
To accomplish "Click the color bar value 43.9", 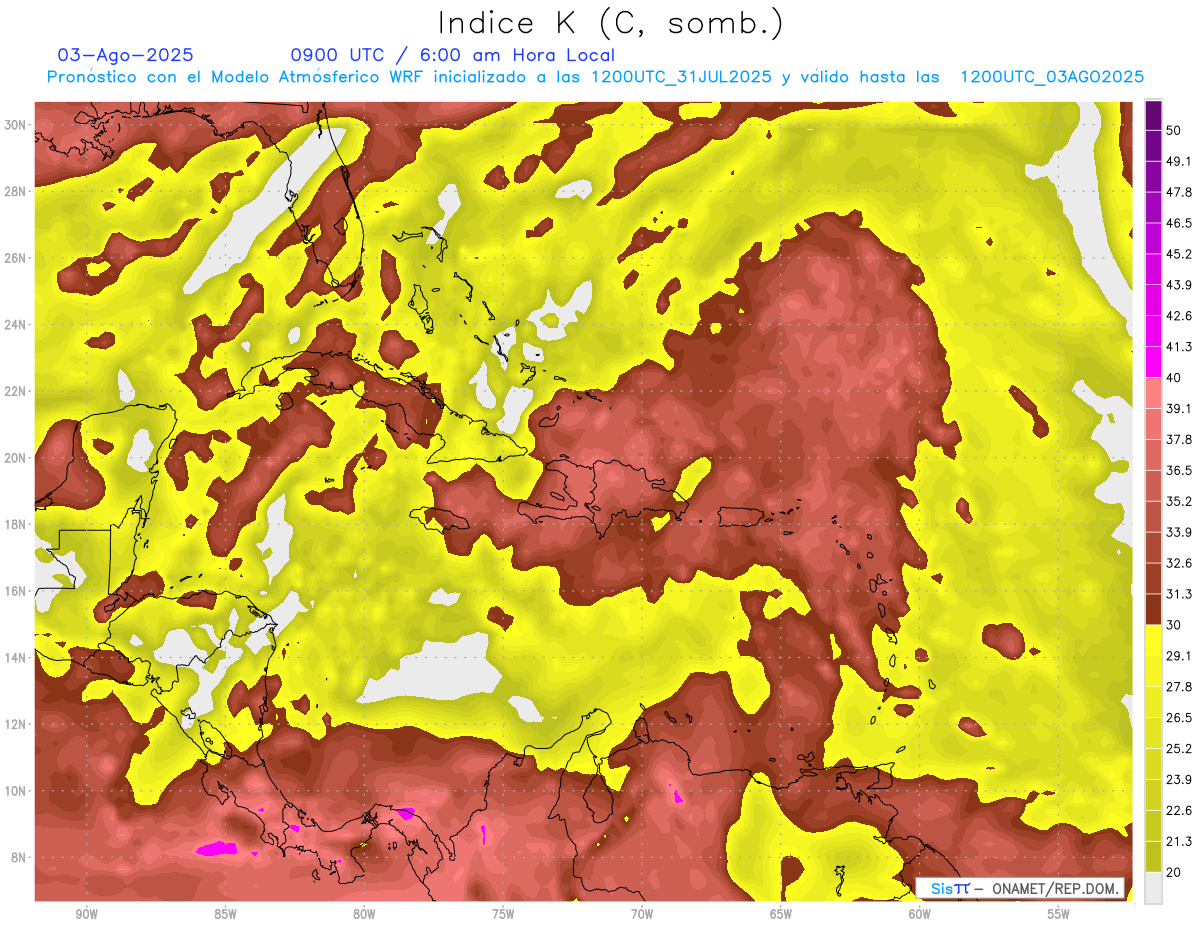I will point(1178,285).
